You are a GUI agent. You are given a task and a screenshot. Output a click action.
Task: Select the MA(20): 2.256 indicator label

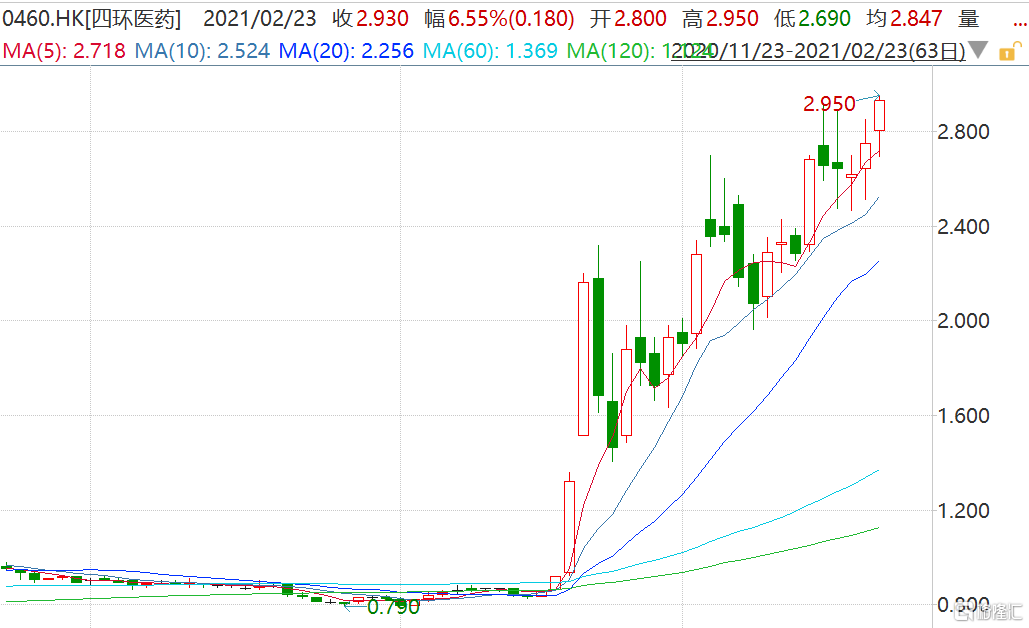(x=346, y=51)
